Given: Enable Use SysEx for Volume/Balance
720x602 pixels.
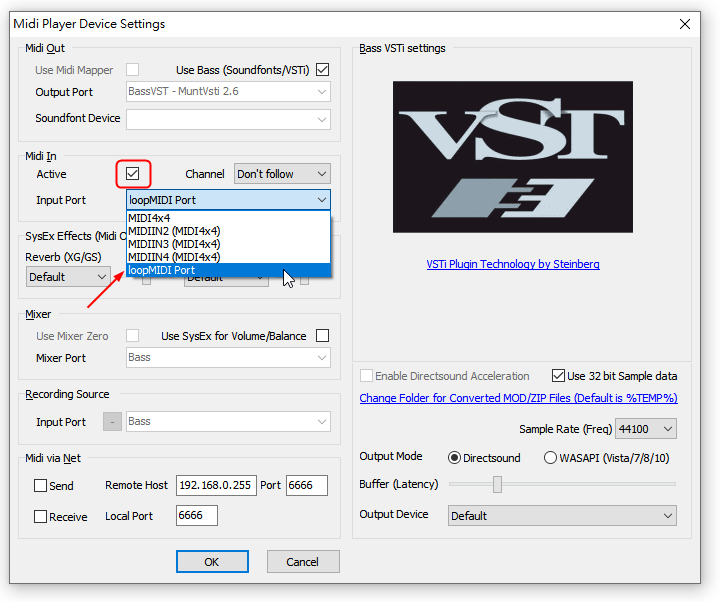Looking at the screenshot, I should coord(323,336).
